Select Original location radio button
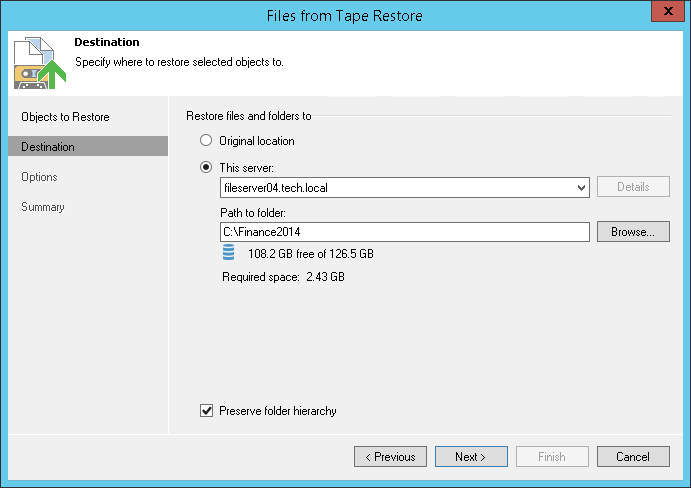 [207, 141]
